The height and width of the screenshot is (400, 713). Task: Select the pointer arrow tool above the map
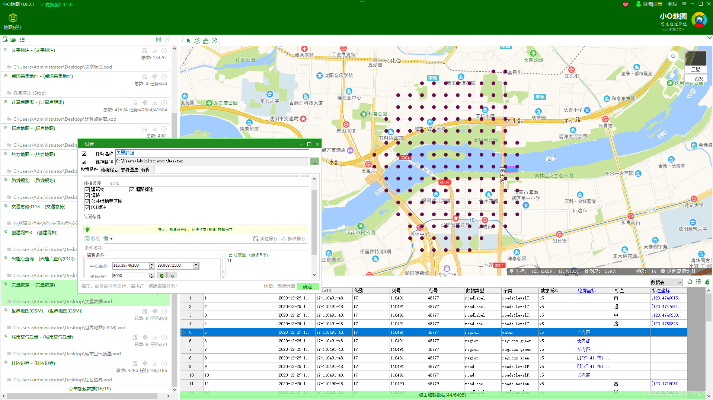click(189, 40)
